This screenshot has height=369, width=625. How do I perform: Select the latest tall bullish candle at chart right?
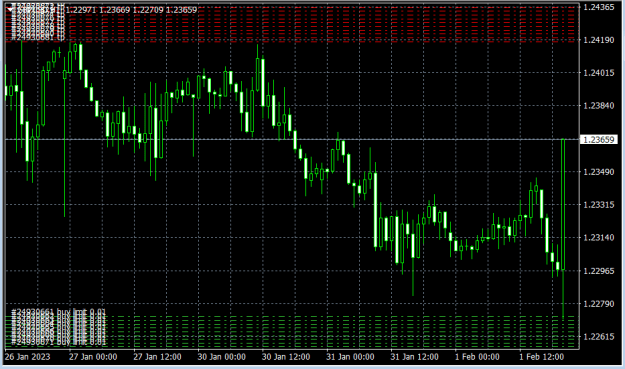(x=563, y=204)
